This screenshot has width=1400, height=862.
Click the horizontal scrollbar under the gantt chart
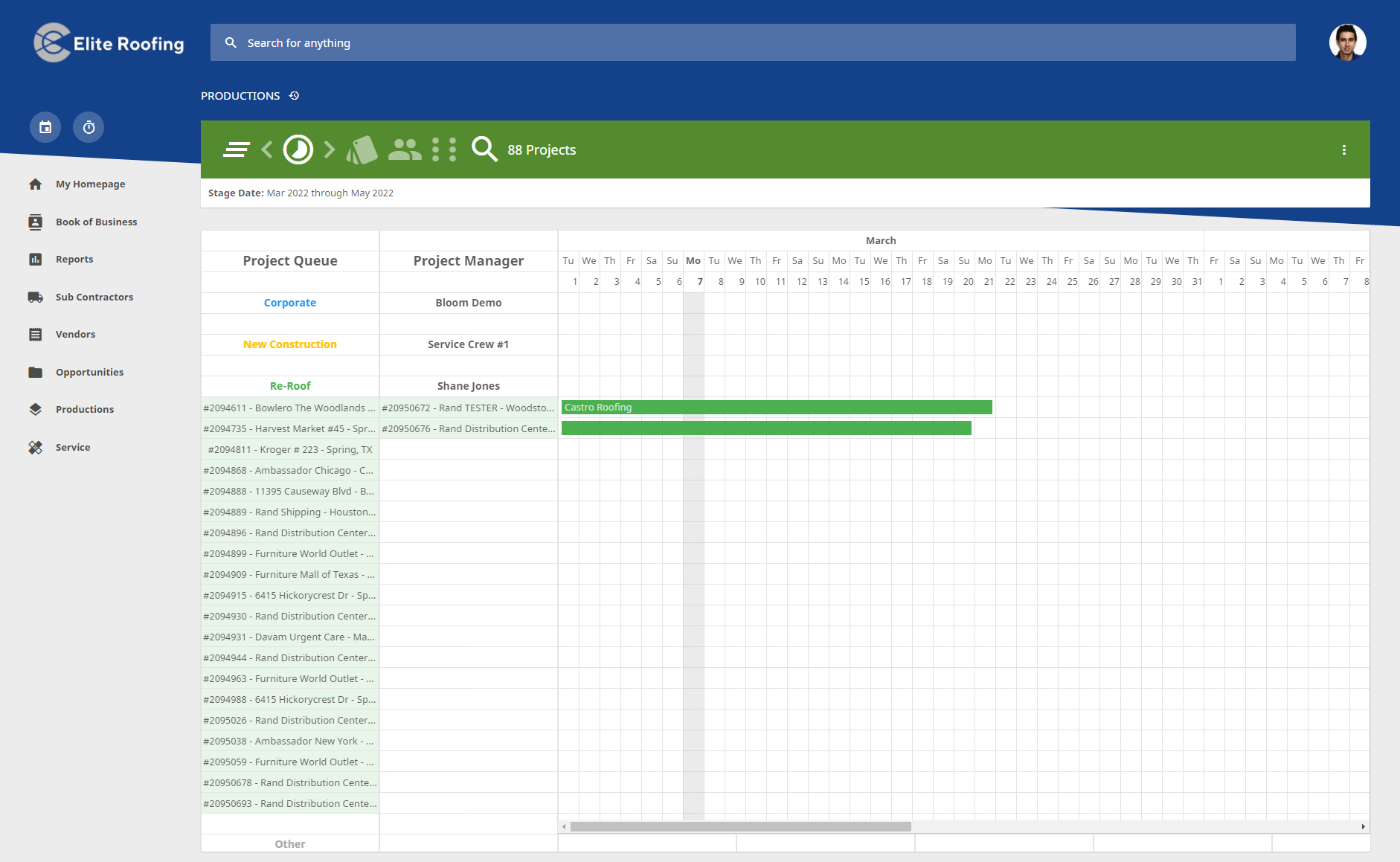[740, 826]
